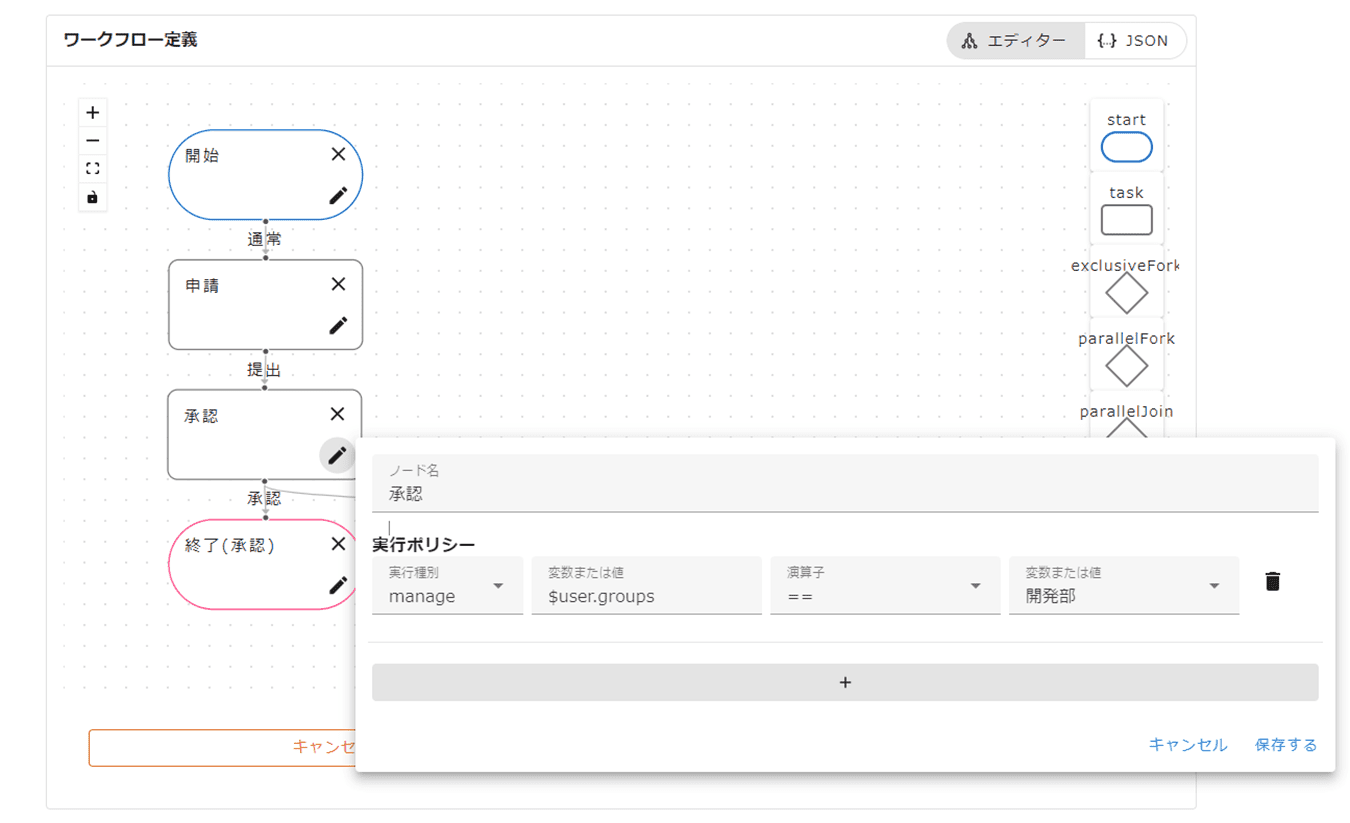
Task: Switch to the エディター tab
Action: [1015, 41]
